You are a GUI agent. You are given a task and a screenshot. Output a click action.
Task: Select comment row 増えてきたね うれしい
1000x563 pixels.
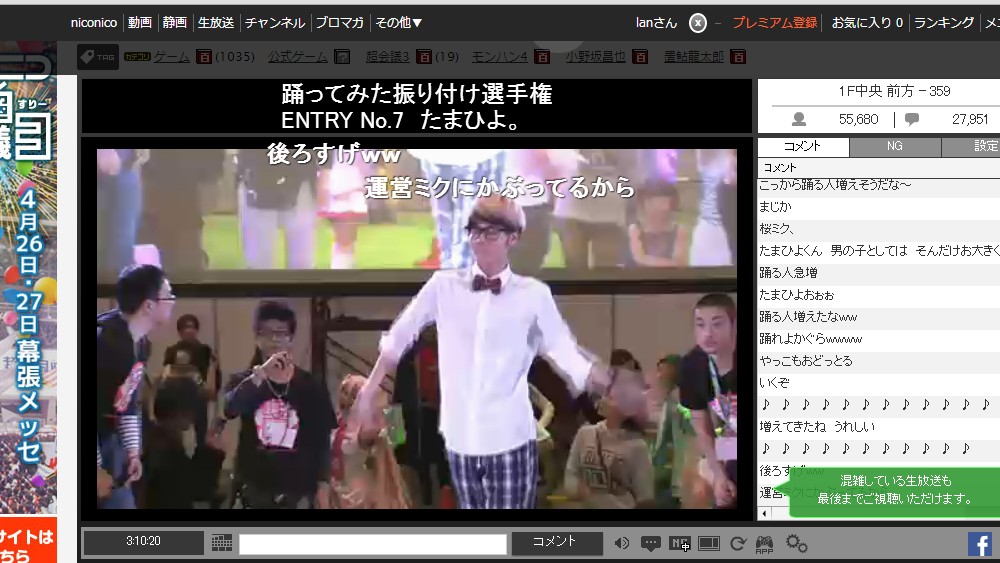click(x=879, y=427)
